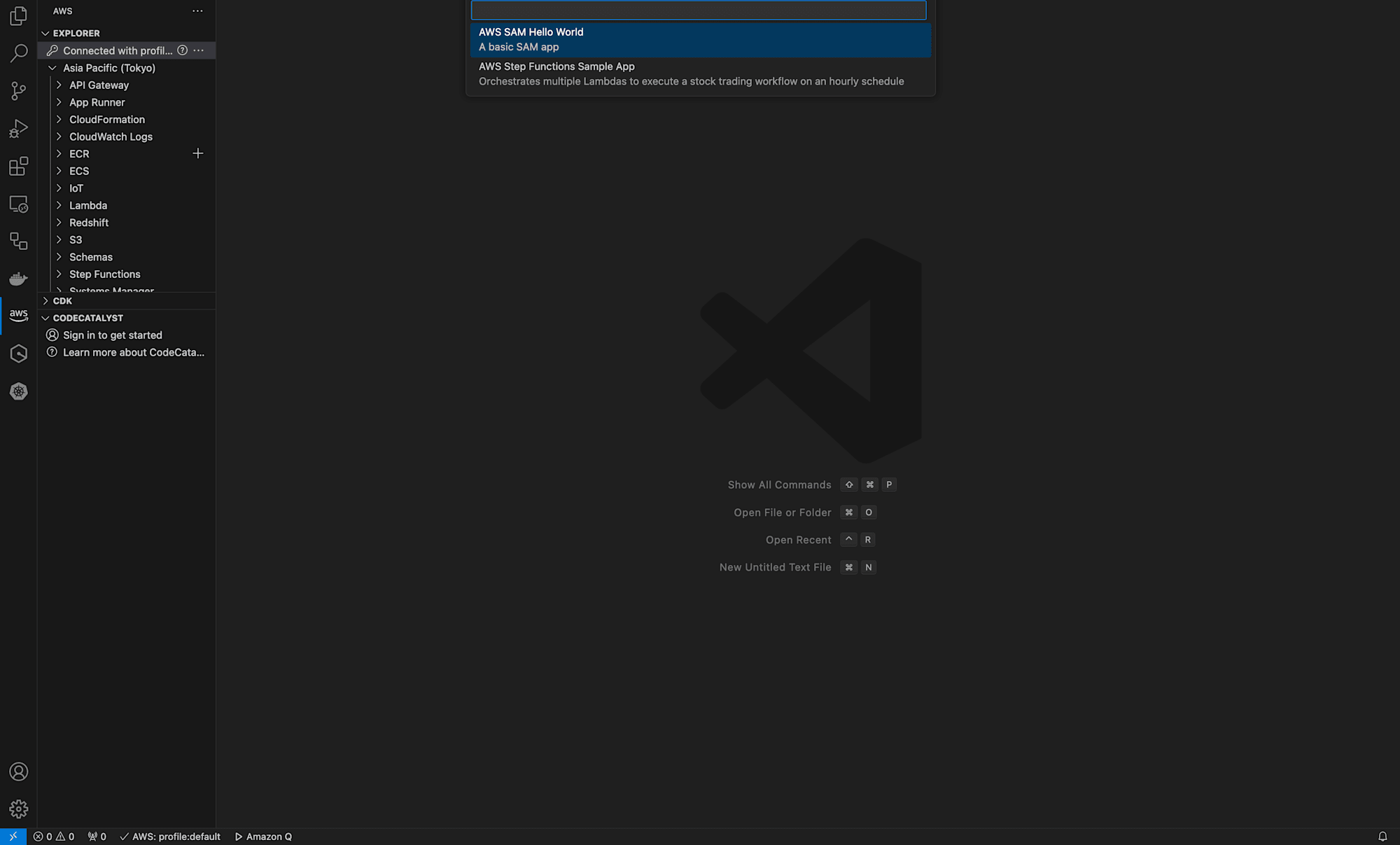Click the ports forwarded indicator showing 0
The image size is (1400, 845).
[97, 837]
